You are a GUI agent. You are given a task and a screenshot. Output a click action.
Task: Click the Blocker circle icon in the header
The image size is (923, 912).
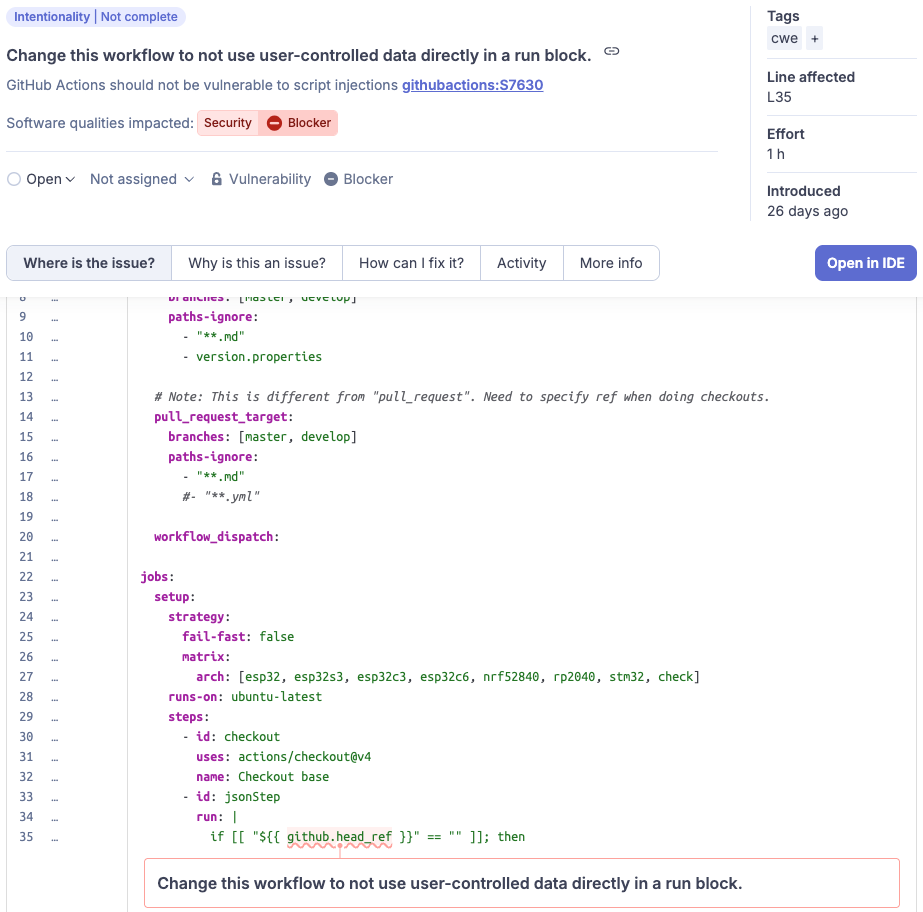[330, 179]
